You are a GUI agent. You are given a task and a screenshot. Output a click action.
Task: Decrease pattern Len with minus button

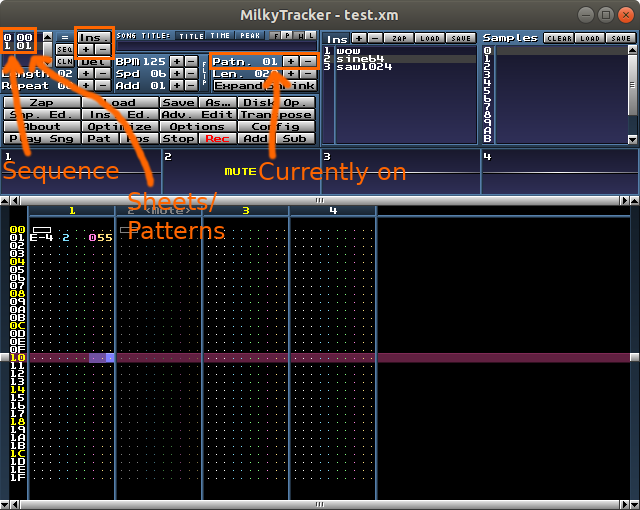[308, 74]
